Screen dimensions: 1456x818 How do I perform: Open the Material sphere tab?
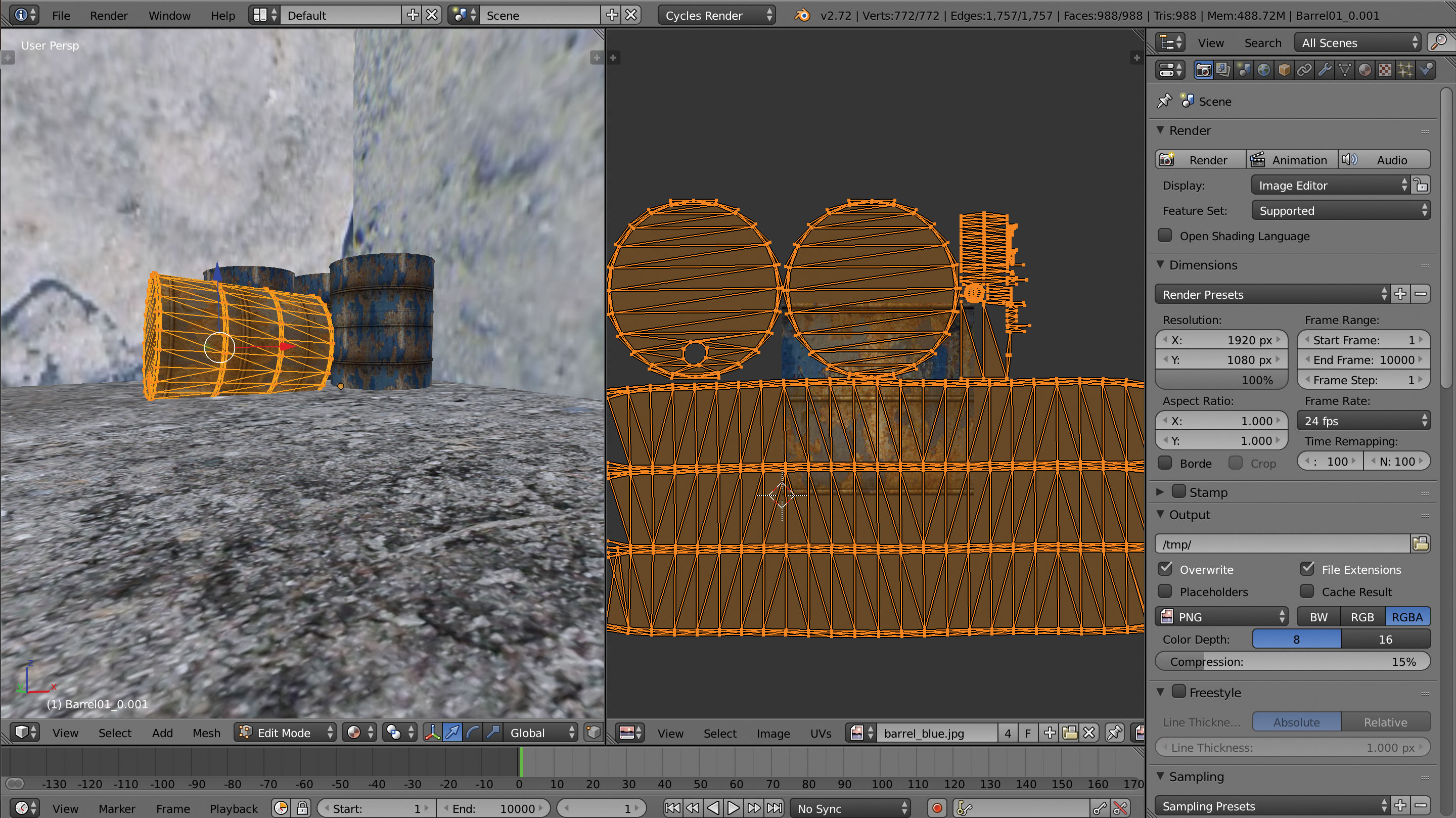pos(1365,70)
